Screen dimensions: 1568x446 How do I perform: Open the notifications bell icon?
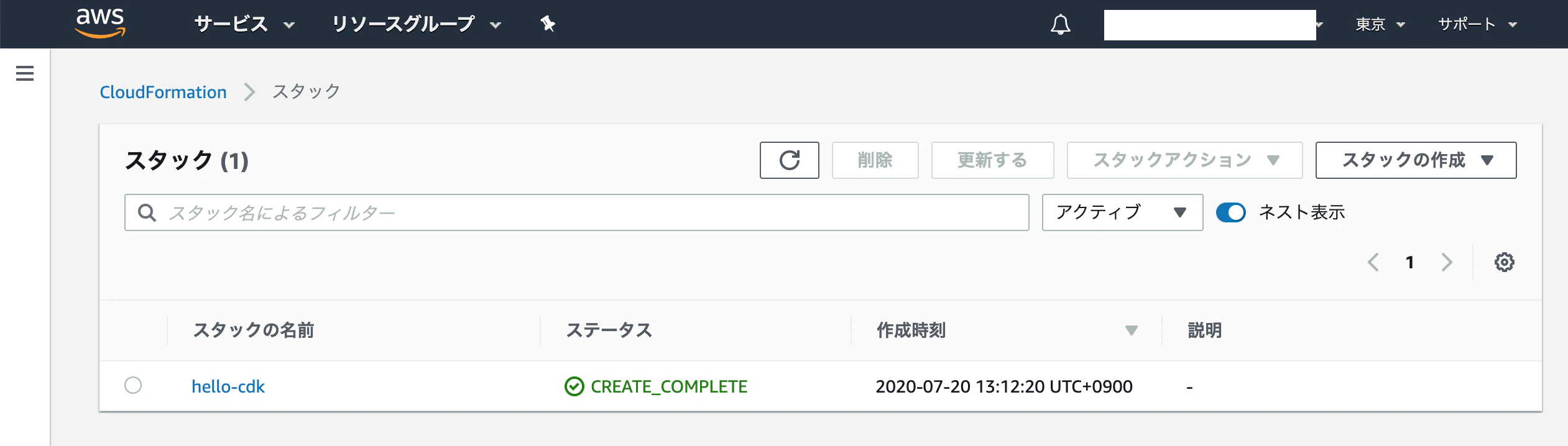[1061, 24]
